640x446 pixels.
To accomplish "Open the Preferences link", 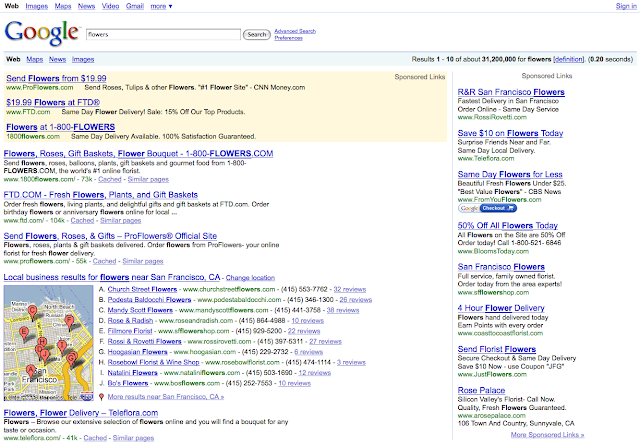I will pos(289,38).
